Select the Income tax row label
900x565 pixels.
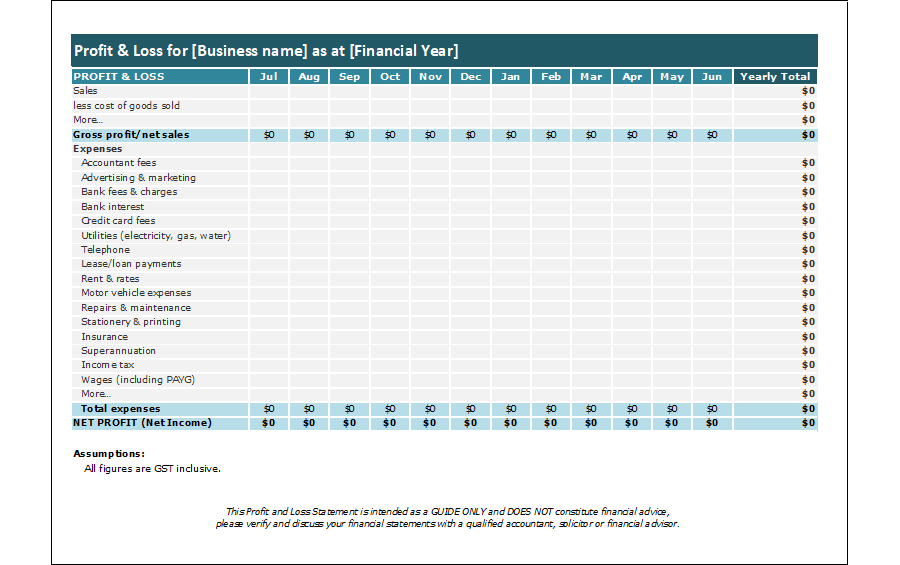point(108,365)
